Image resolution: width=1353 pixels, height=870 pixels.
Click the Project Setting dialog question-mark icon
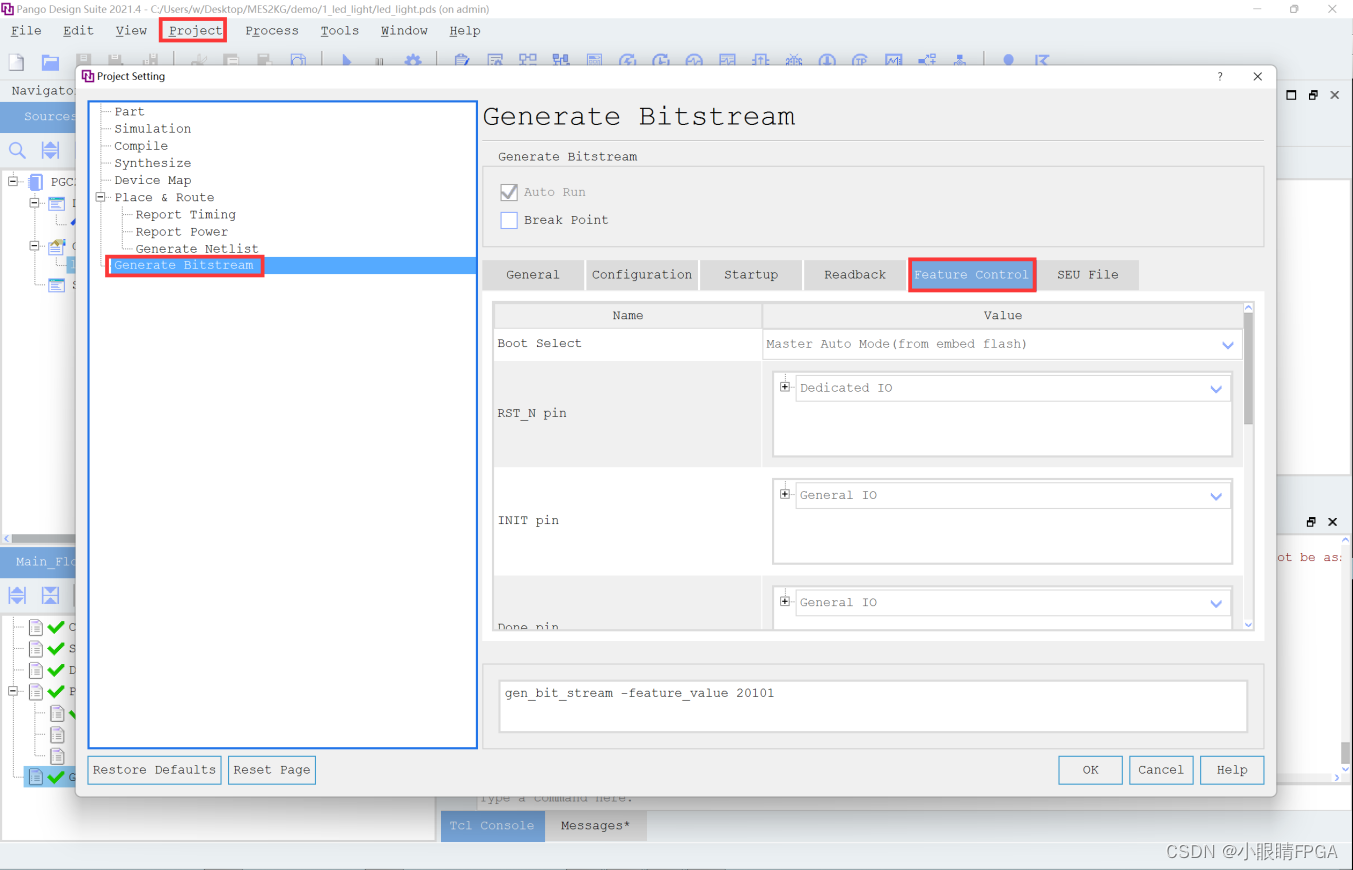tap(1220, 76)
